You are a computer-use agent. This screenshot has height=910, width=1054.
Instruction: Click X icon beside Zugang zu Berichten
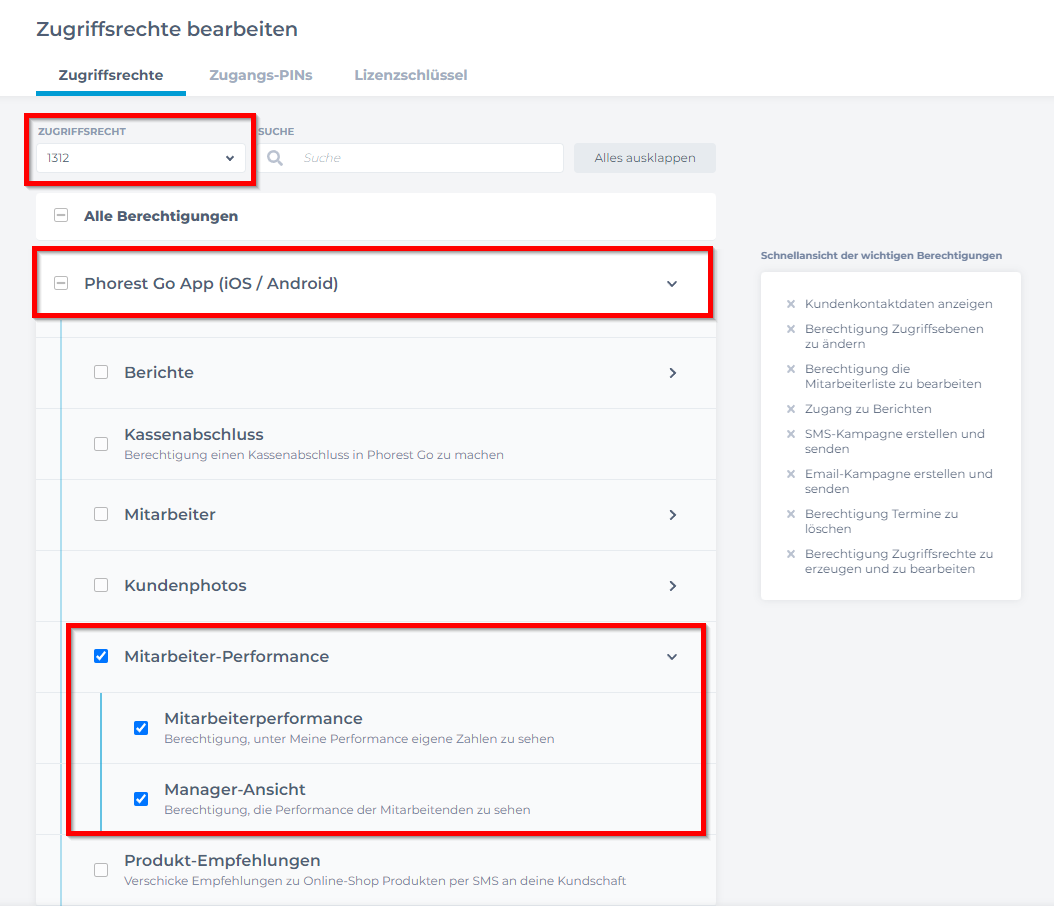791,409
